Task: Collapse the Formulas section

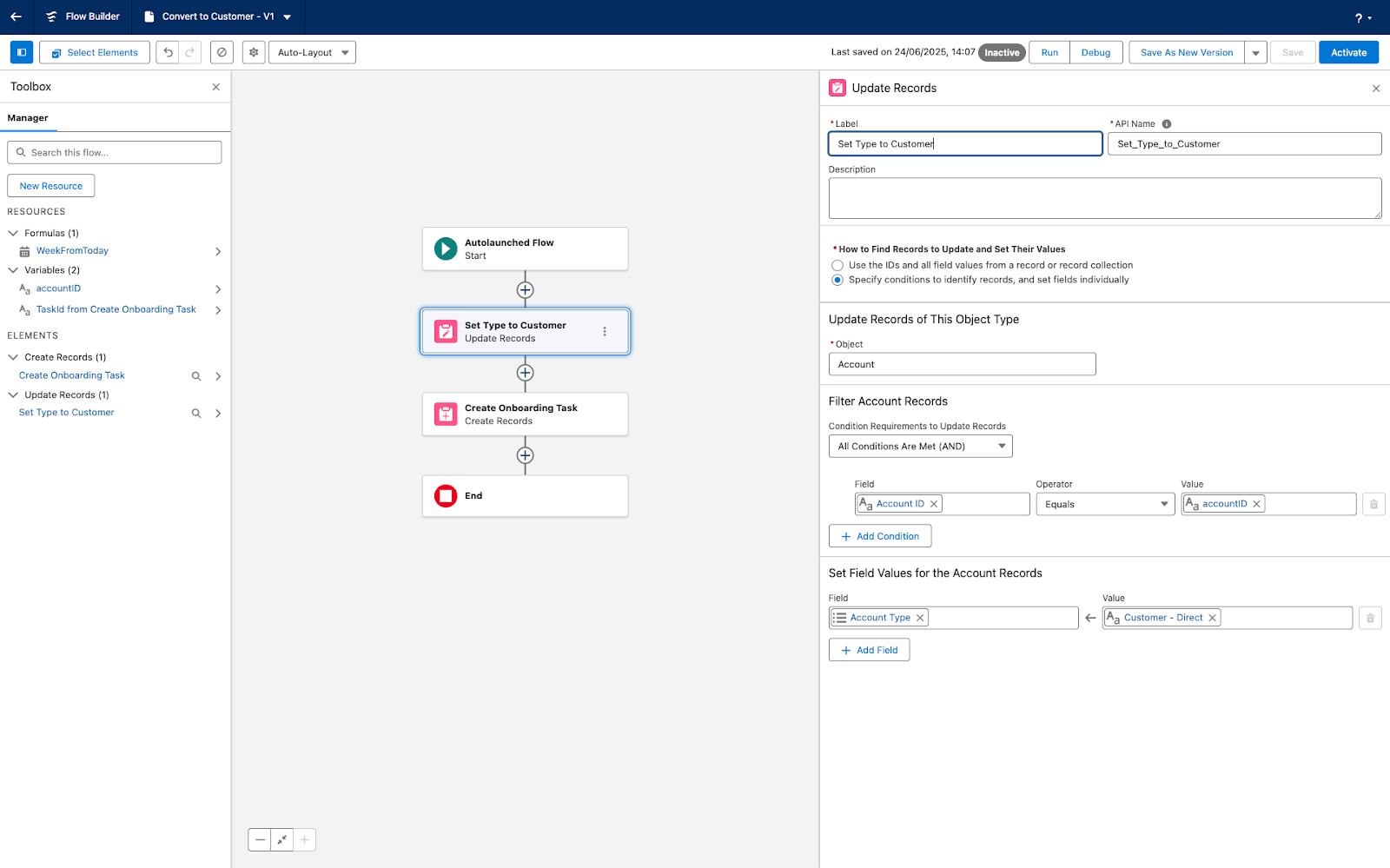Action: click(13, 233)
